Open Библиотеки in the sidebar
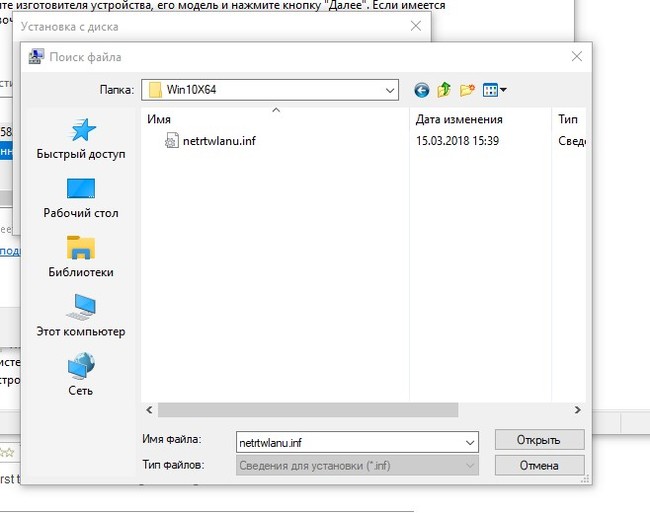 point(81,256)
